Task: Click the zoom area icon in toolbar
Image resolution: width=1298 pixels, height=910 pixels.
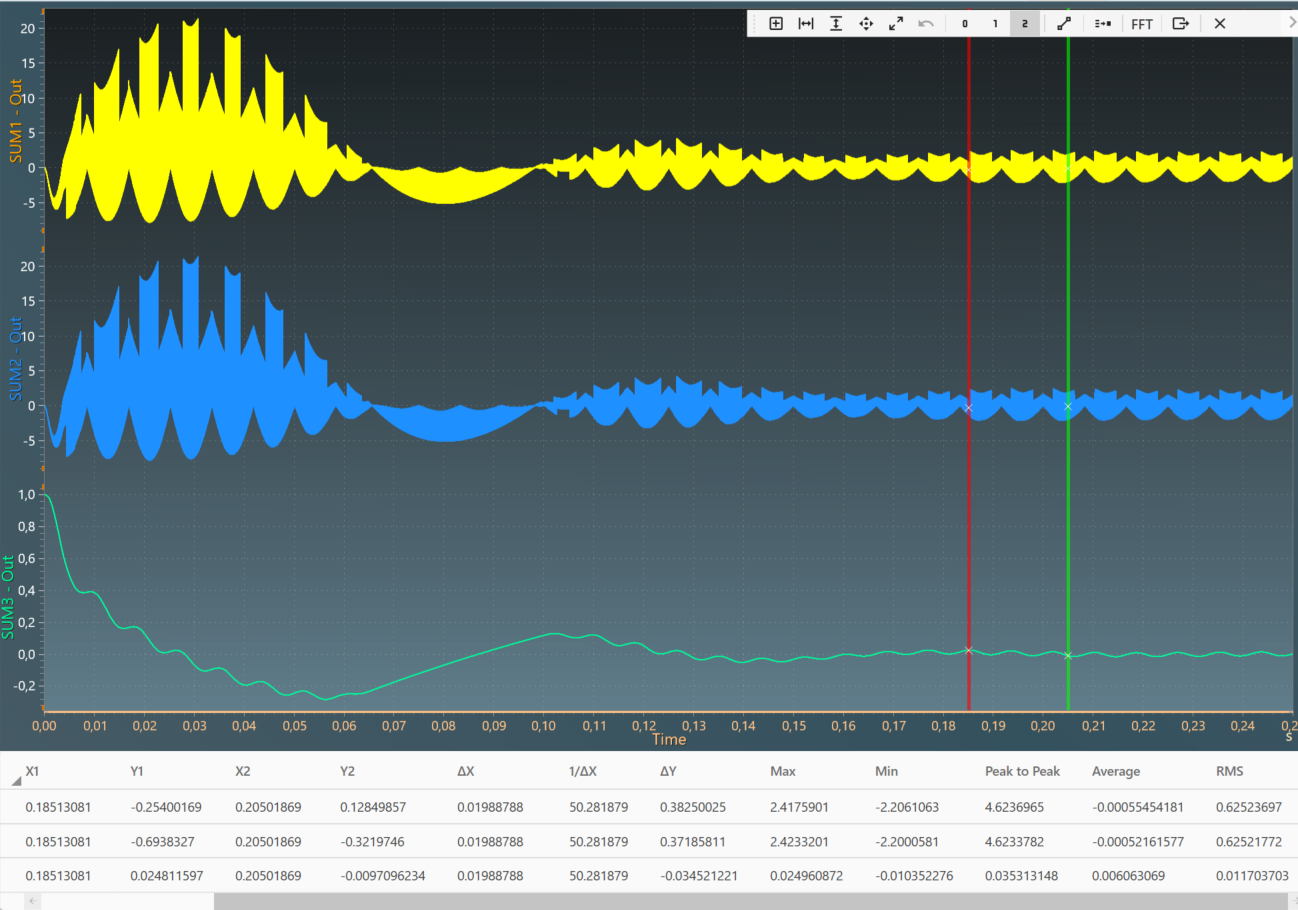Action: pyautogui.click(x=776, y=23)
